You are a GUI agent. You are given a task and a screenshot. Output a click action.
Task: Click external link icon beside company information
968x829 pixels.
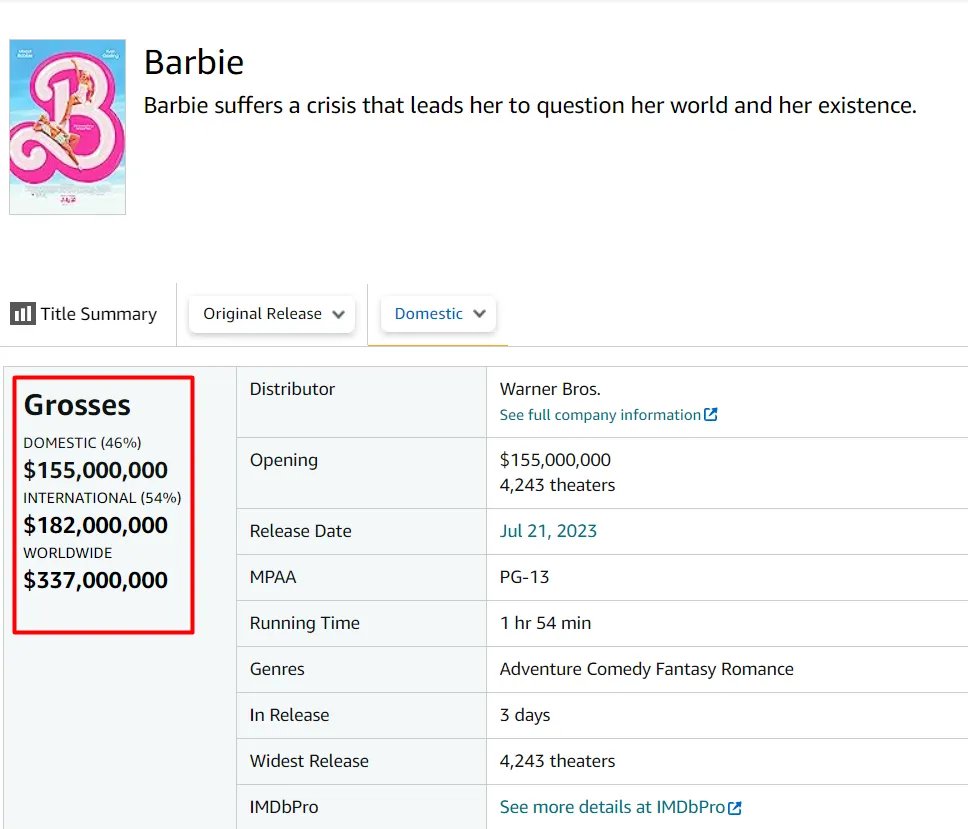(x=711, y=415)
